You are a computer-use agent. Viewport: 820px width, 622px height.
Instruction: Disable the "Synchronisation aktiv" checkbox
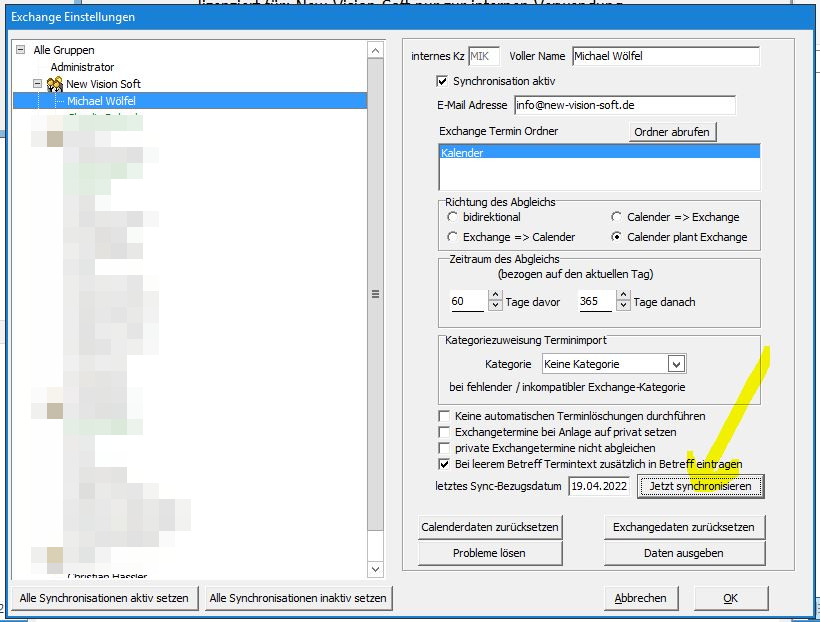point(443,81)
